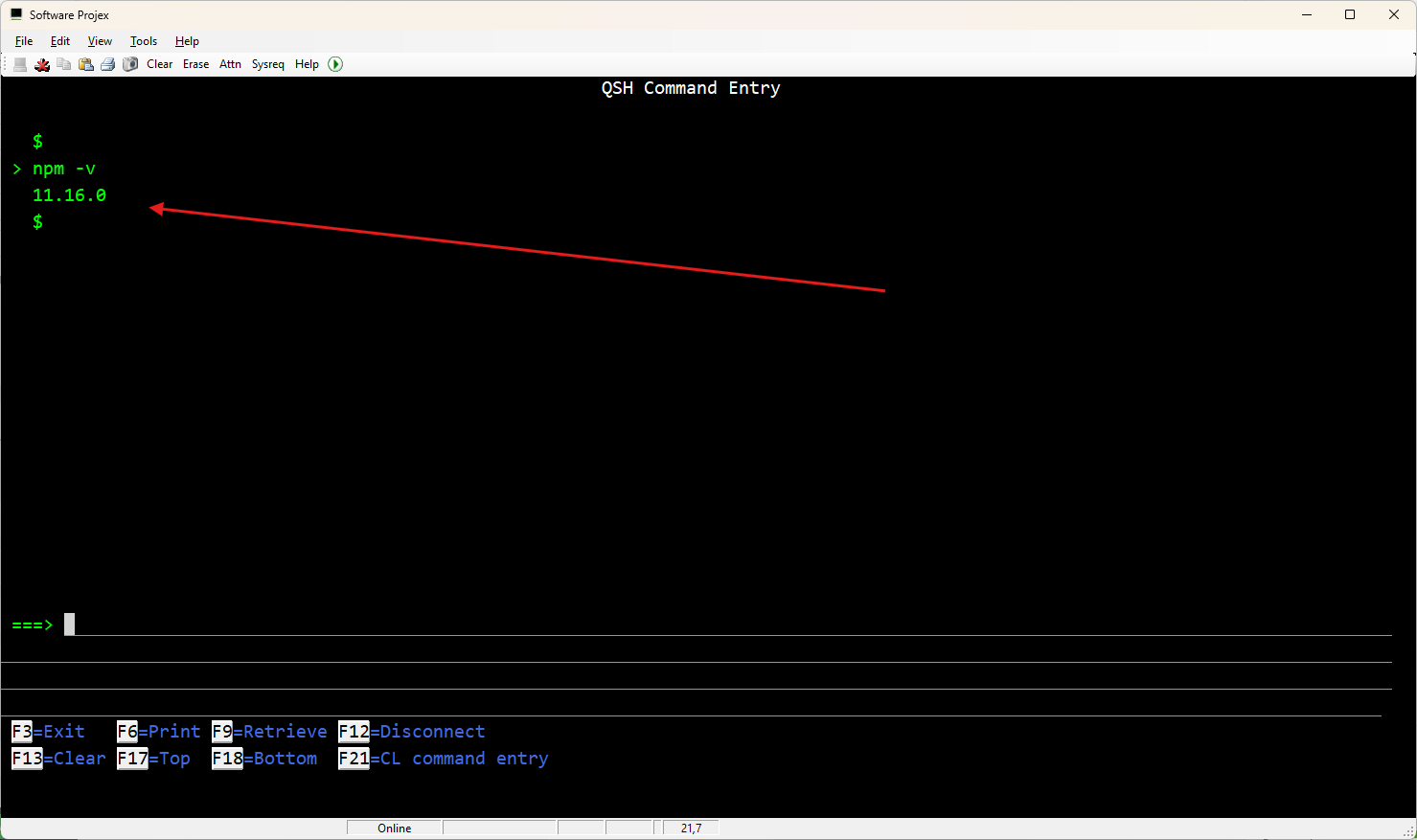Screen dimensions: 1417x840
Task: Click F17=Top function key
Action: [x=153, y=759]
